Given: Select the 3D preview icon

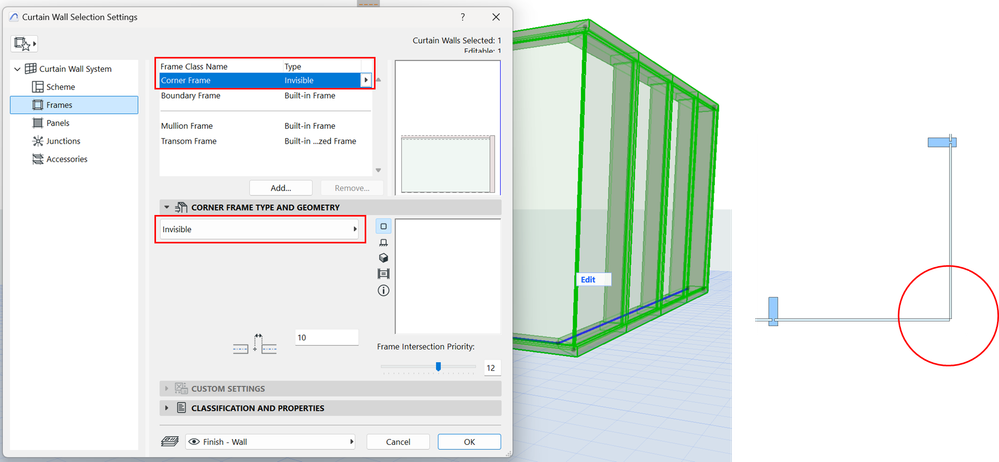Looking at the screenshot, I should (384, 258).
